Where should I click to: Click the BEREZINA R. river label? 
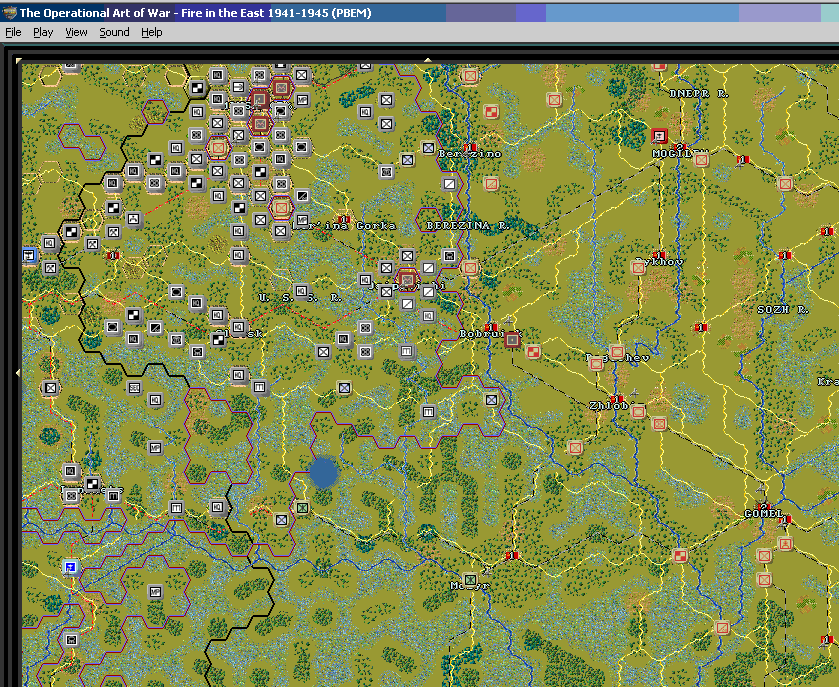(x=468, y=226)
